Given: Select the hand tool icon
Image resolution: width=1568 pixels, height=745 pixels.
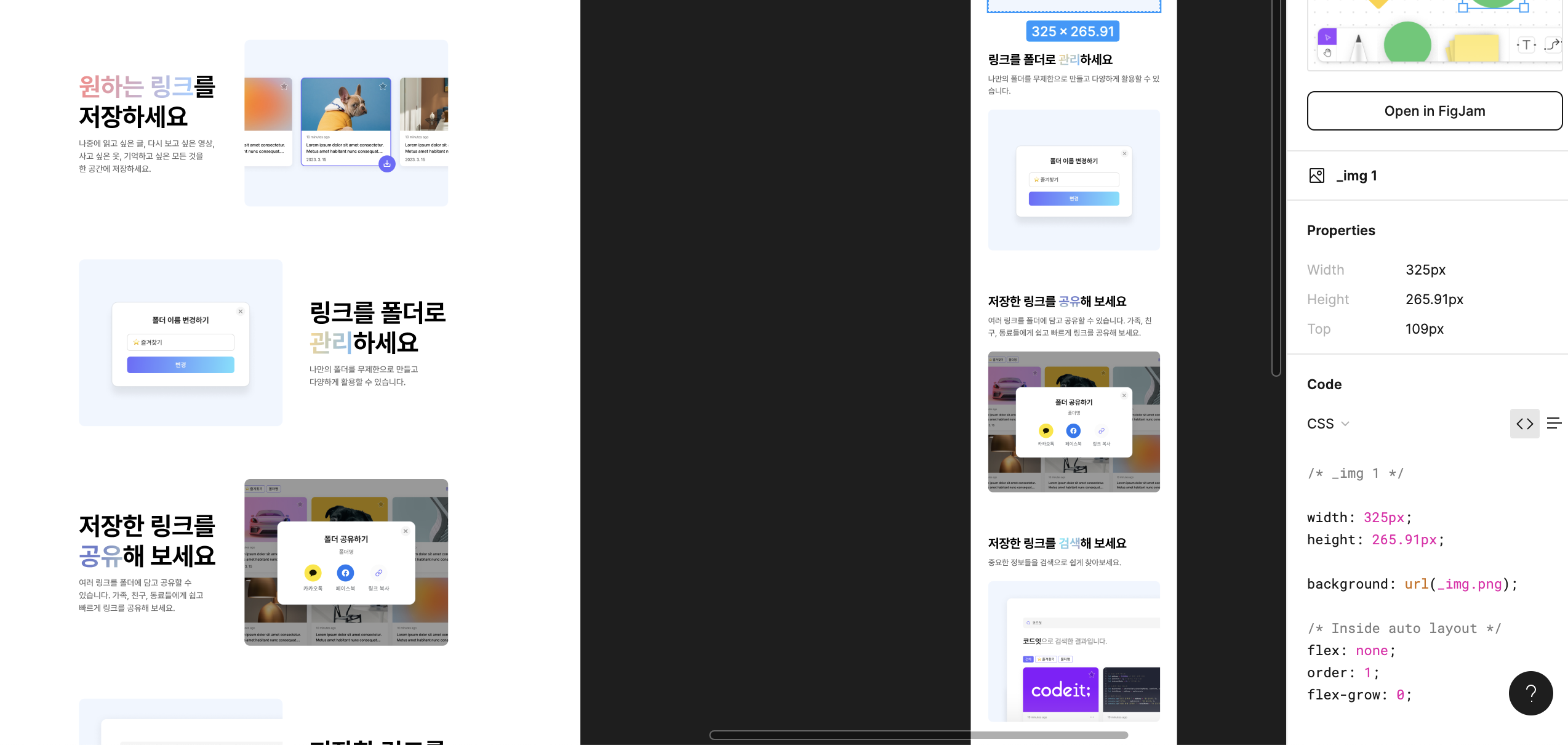Looking at the screenshot, I should (x=1327, y=54).
